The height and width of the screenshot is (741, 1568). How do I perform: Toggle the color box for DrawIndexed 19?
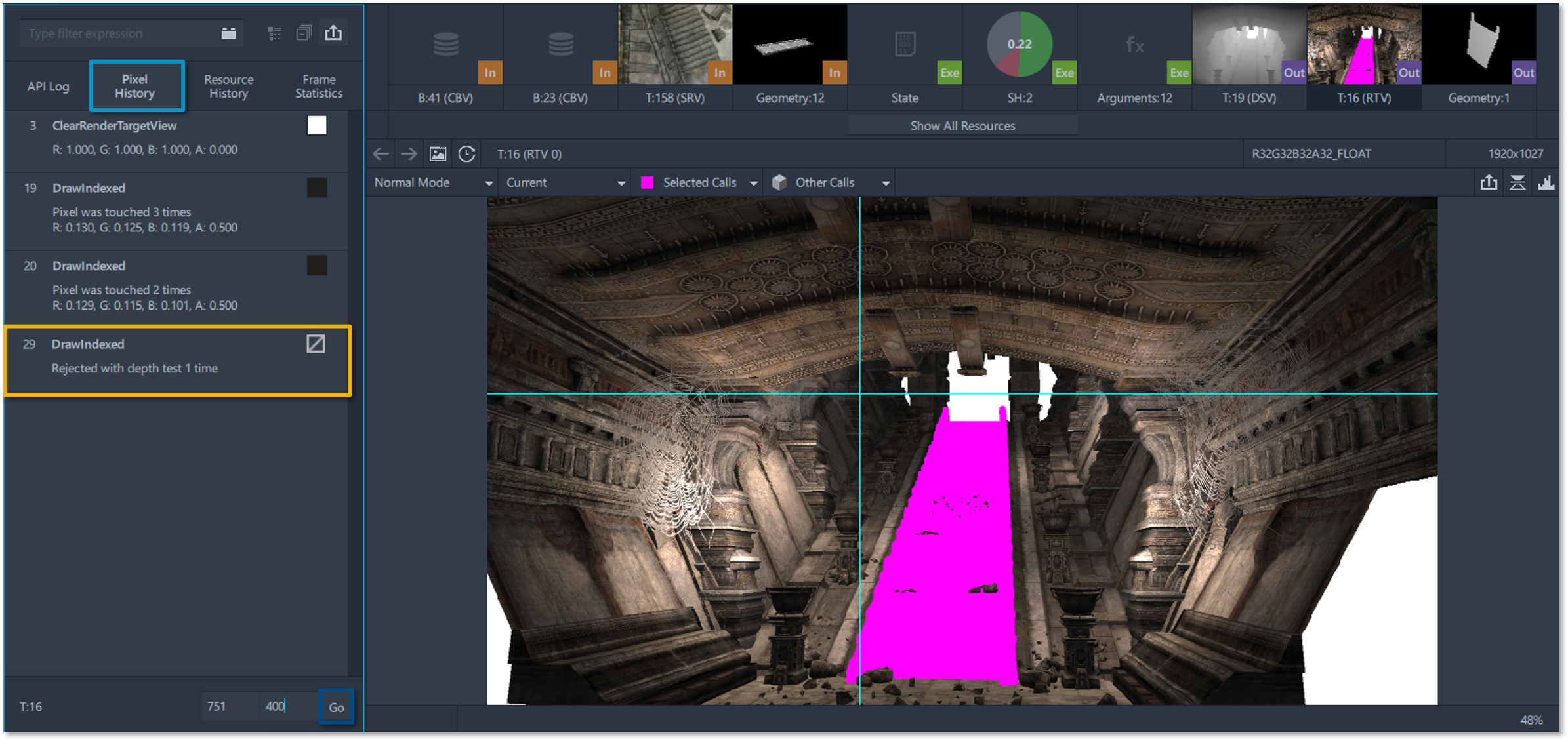[x=317, y=188]
